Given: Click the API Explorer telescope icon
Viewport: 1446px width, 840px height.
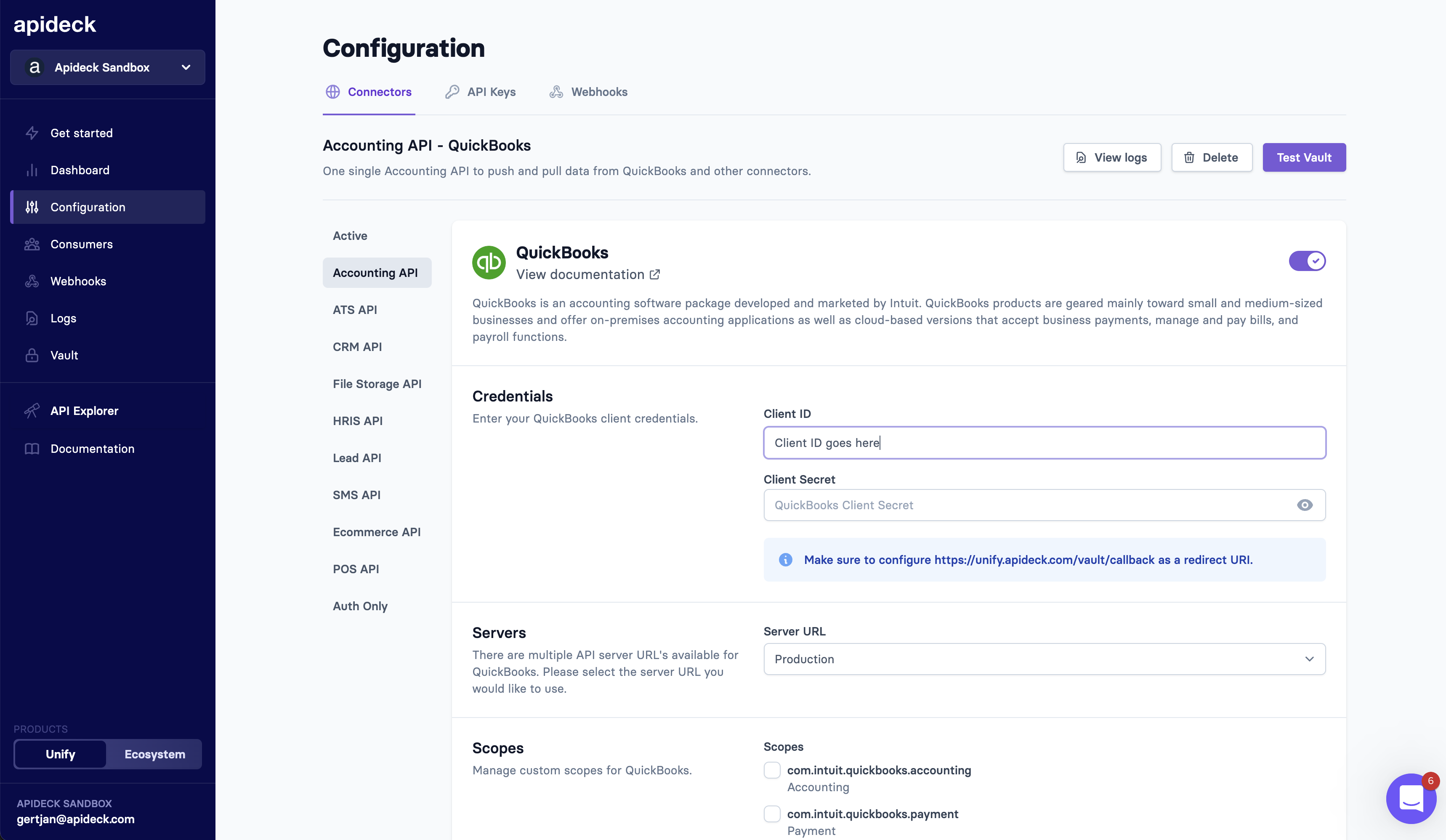Looking at the screenshot, I should pos(32,411).
